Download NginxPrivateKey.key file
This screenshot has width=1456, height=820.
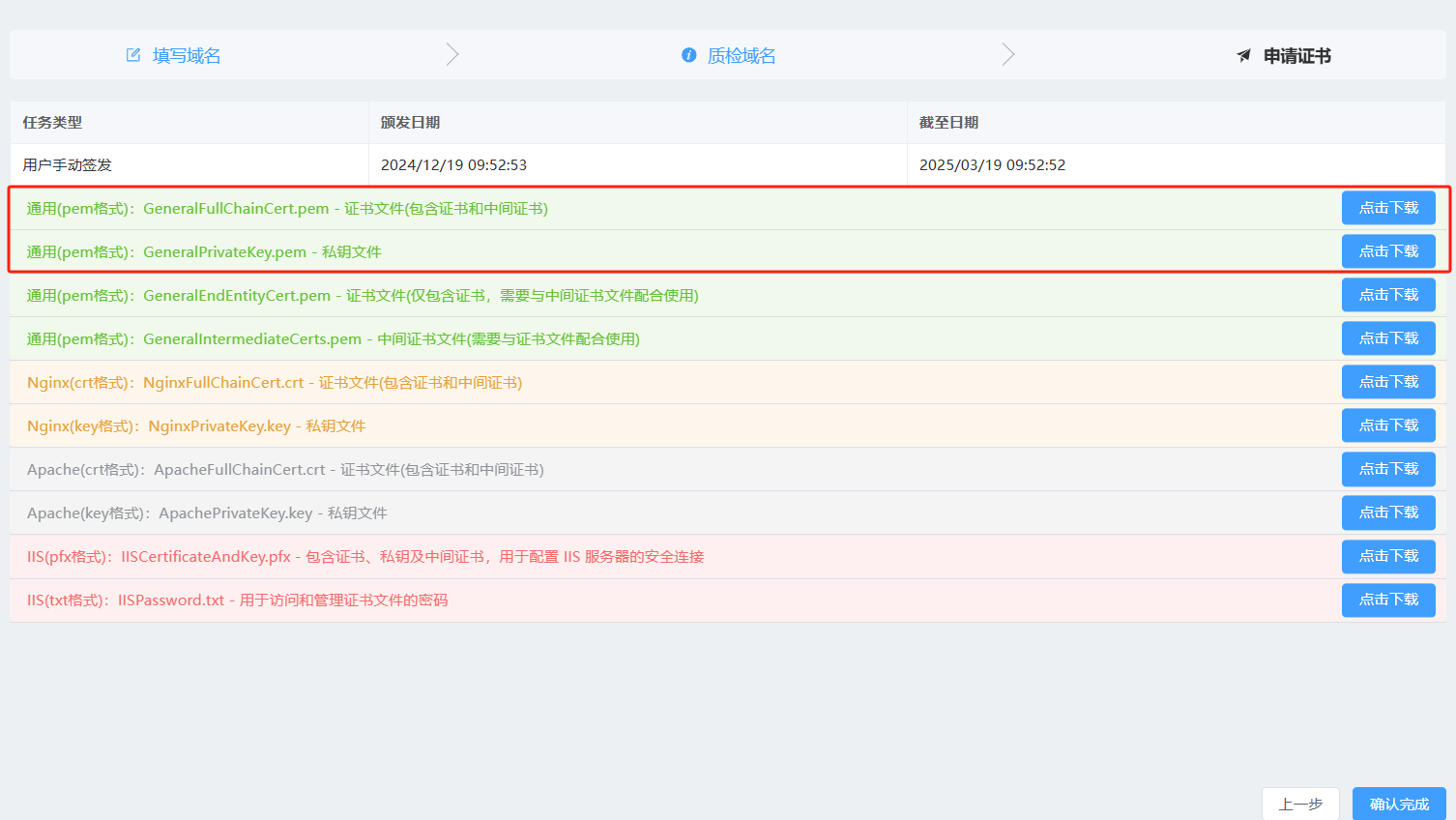click(1387, 425)
